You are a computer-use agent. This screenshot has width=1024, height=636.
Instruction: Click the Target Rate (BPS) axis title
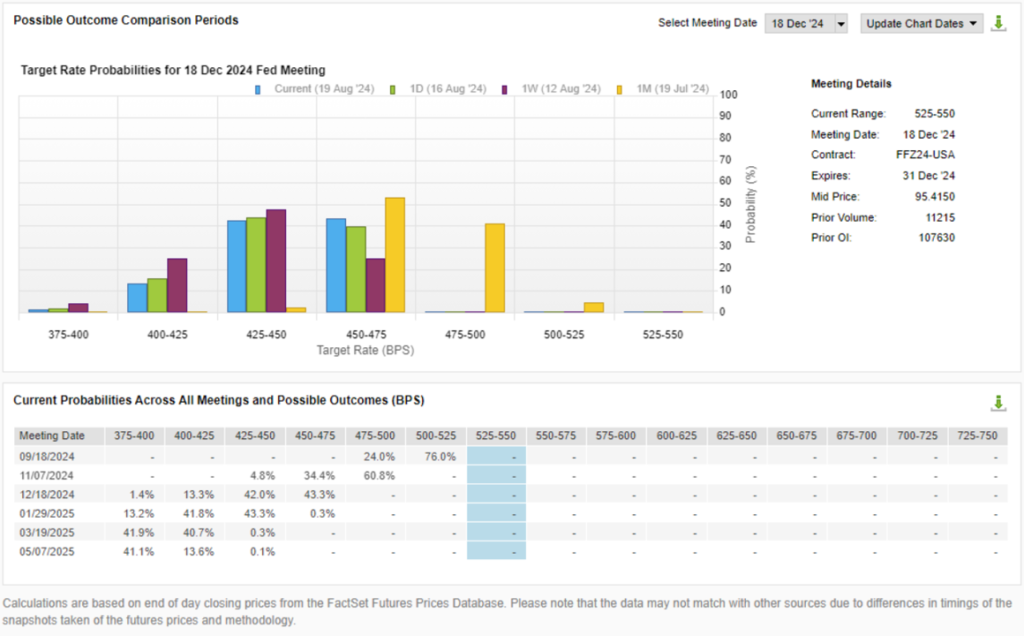pyautogui.click(x=365, y=350)
